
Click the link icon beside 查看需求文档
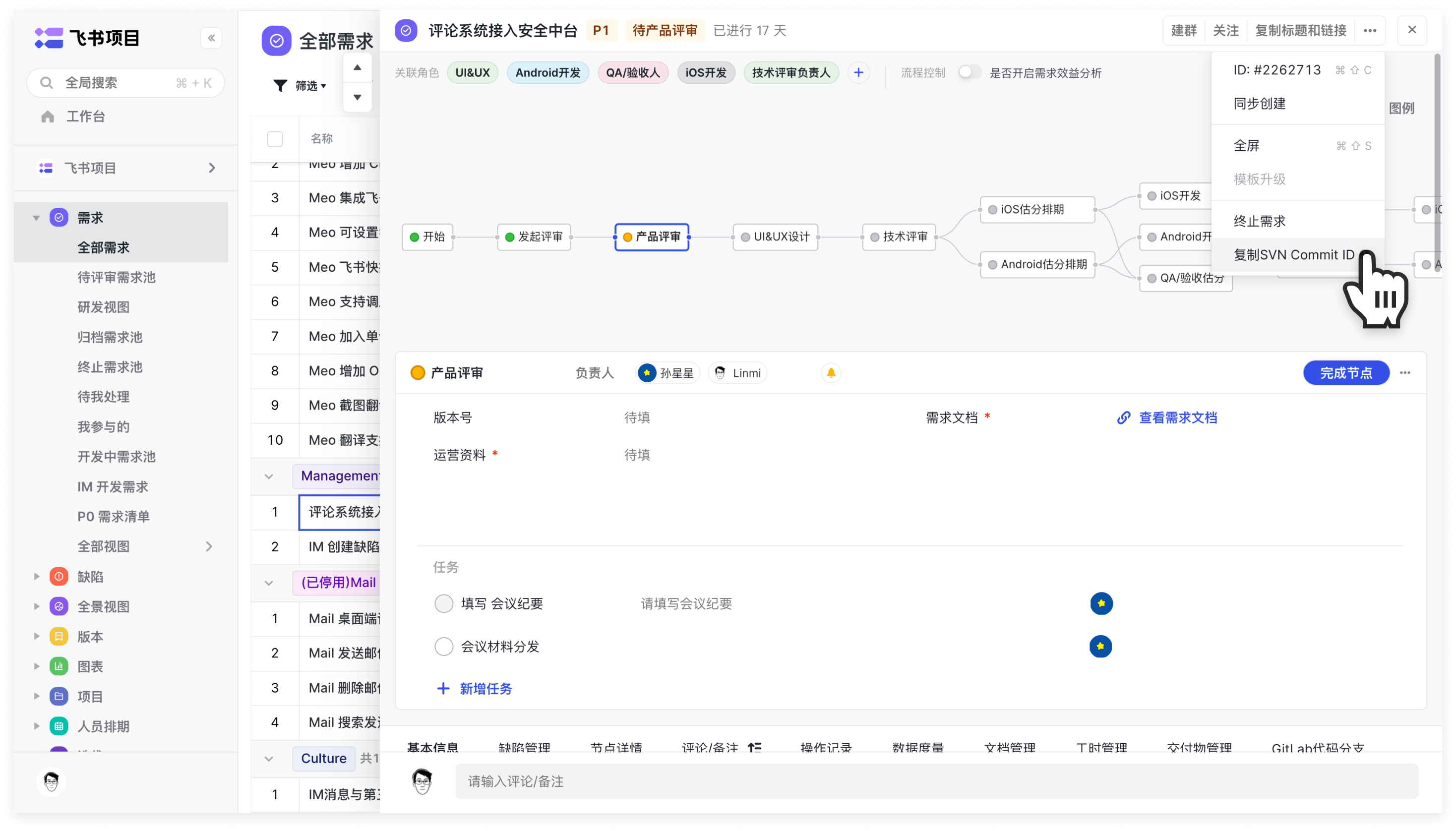click(1123, 418)
